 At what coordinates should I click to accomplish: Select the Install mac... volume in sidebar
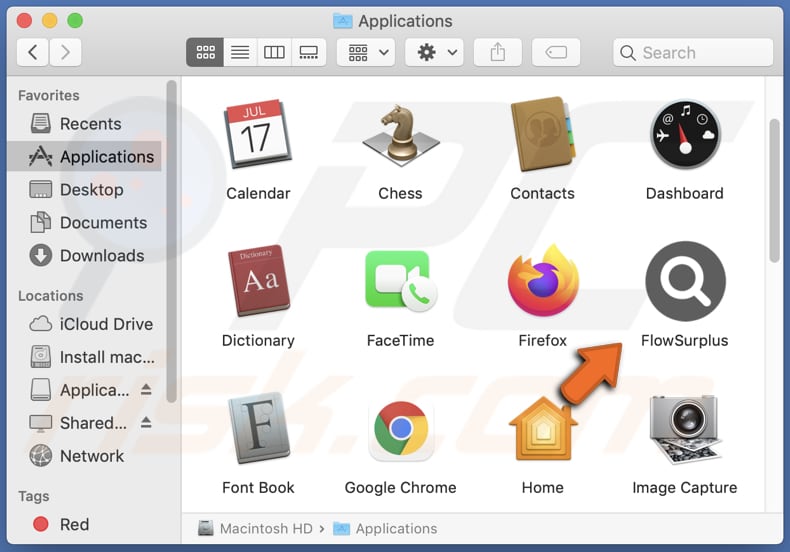[86, 357]
